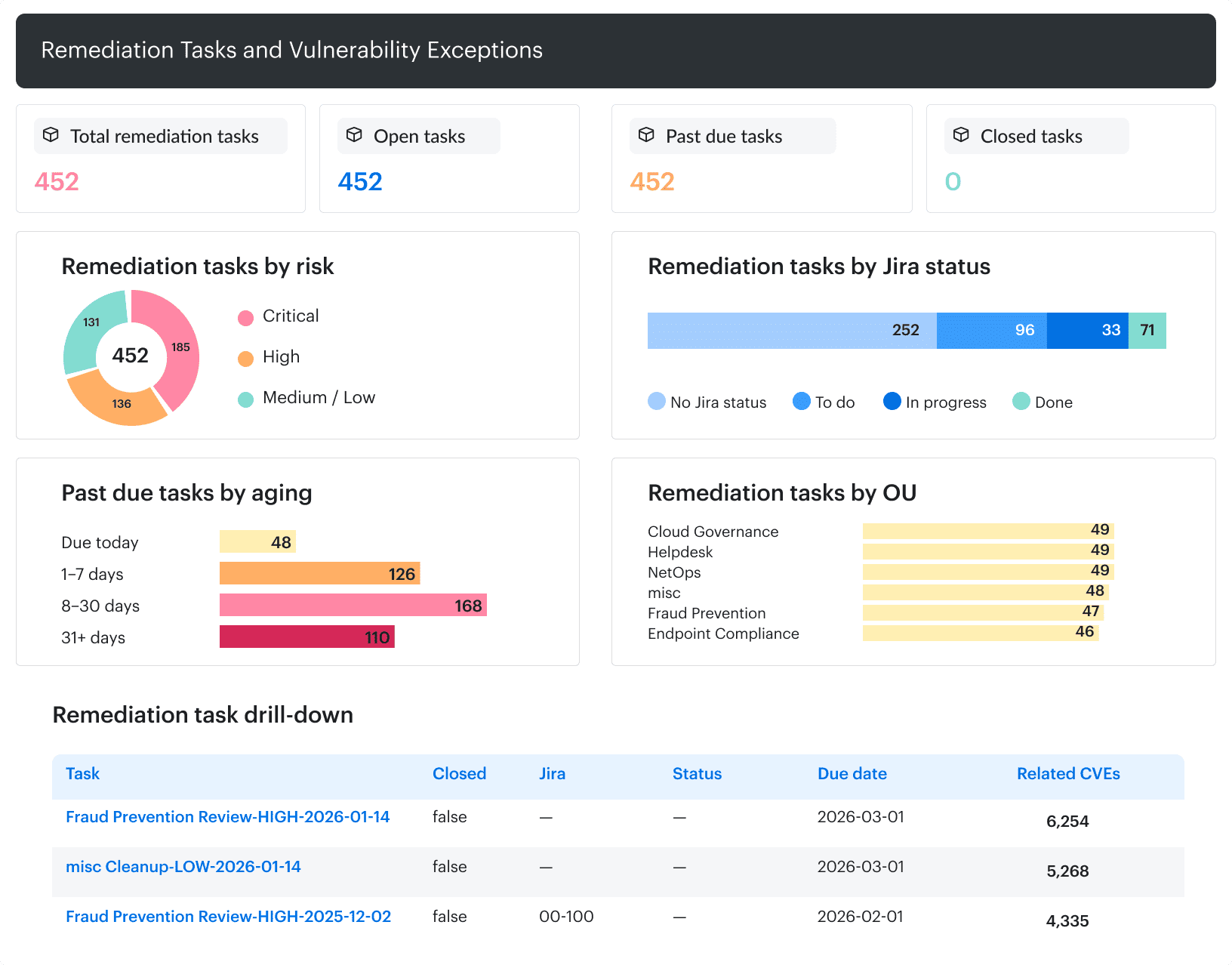Image resolution: width=1232 pixels, height=965 pixels.
Task: Open Fraud Prevention Review-HIGH-2026-01-14 task link
Action: pyautogui.click(x=227, y=817)
